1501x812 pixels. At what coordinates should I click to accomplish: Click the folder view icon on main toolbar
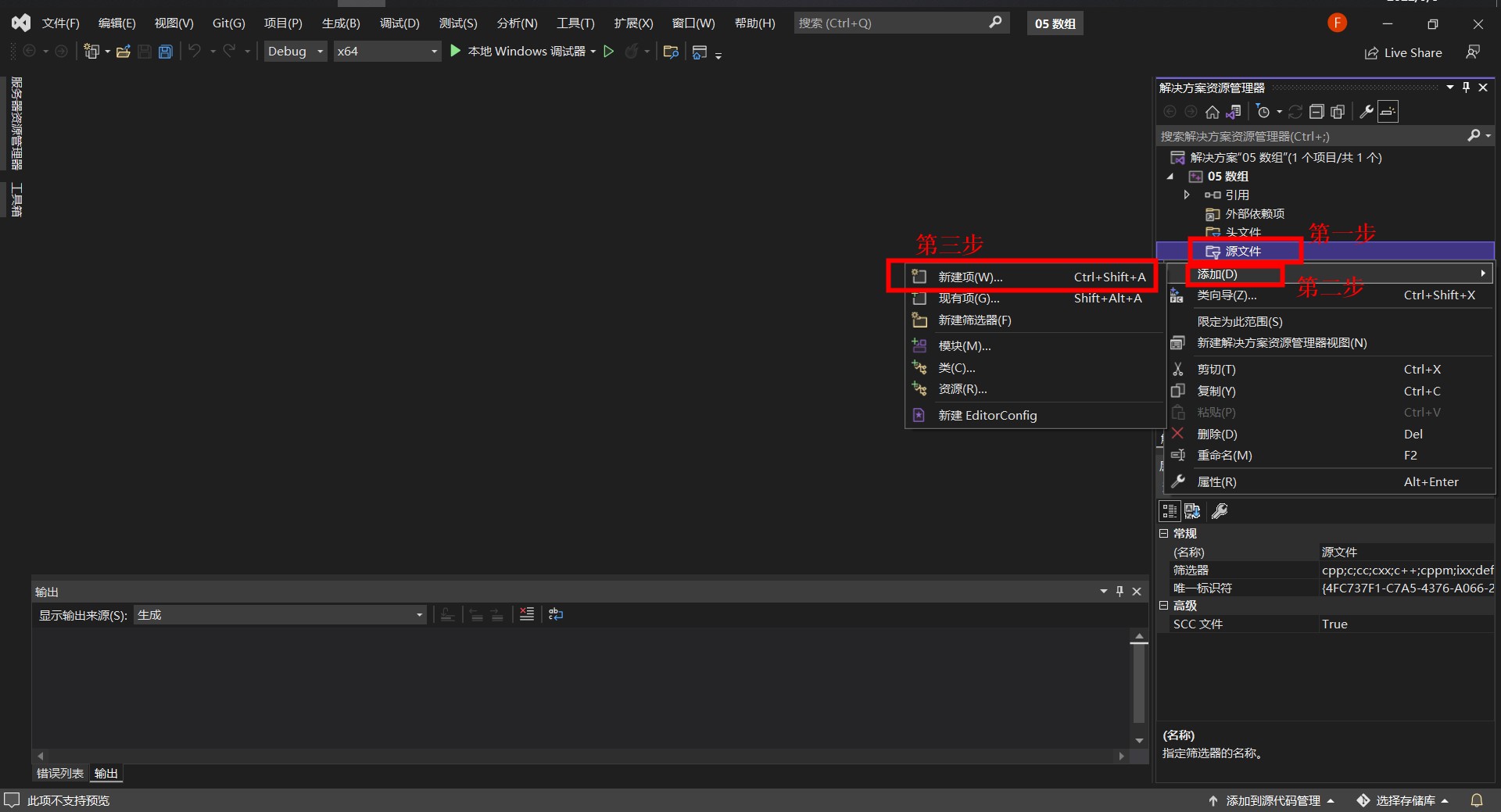click(x=671, y=52)
